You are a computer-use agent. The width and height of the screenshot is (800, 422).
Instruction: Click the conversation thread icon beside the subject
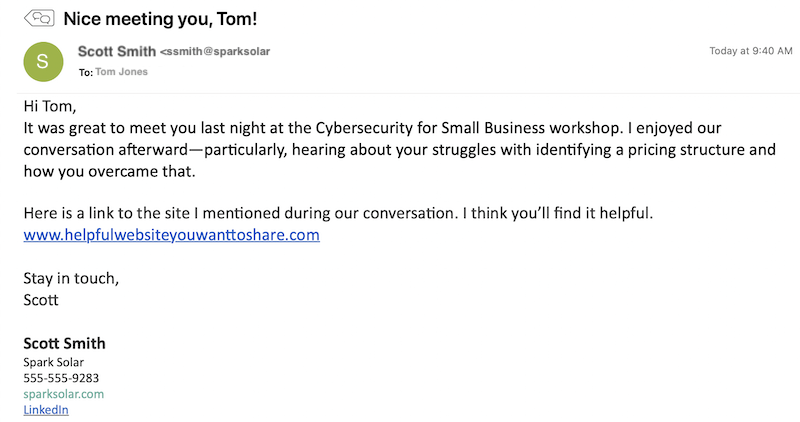[x=39, y=18]
